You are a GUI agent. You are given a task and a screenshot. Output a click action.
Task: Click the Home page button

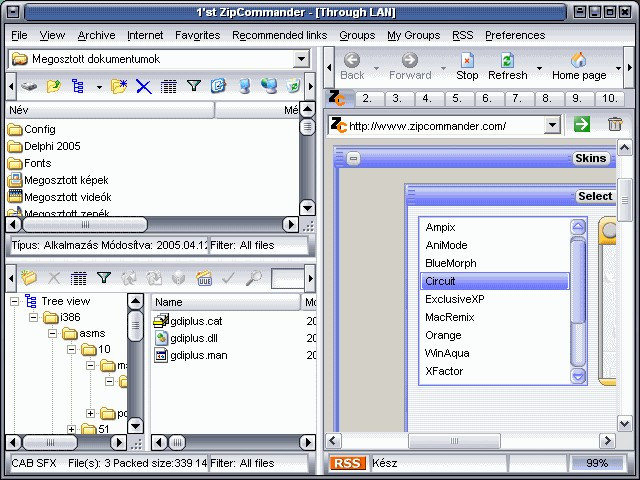(x=579, y=67)
